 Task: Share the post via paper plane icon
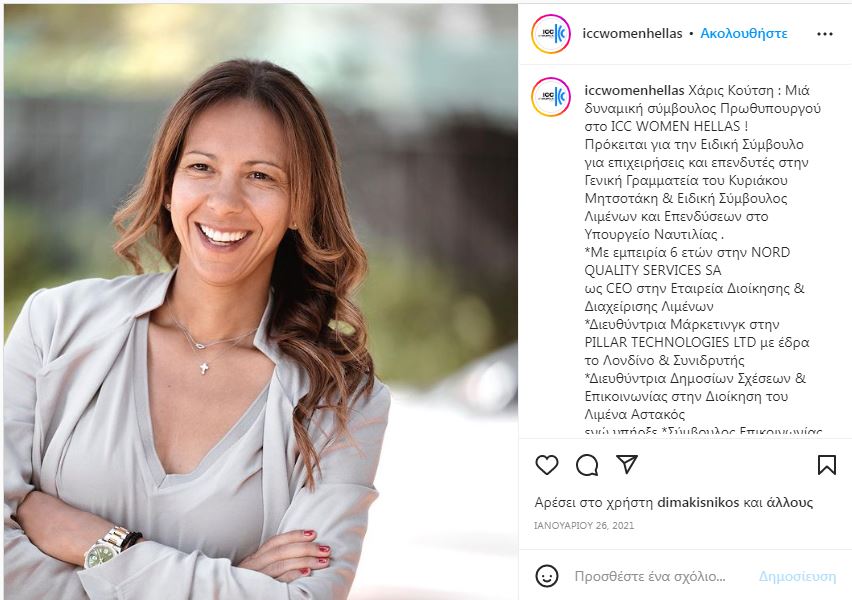627,464
